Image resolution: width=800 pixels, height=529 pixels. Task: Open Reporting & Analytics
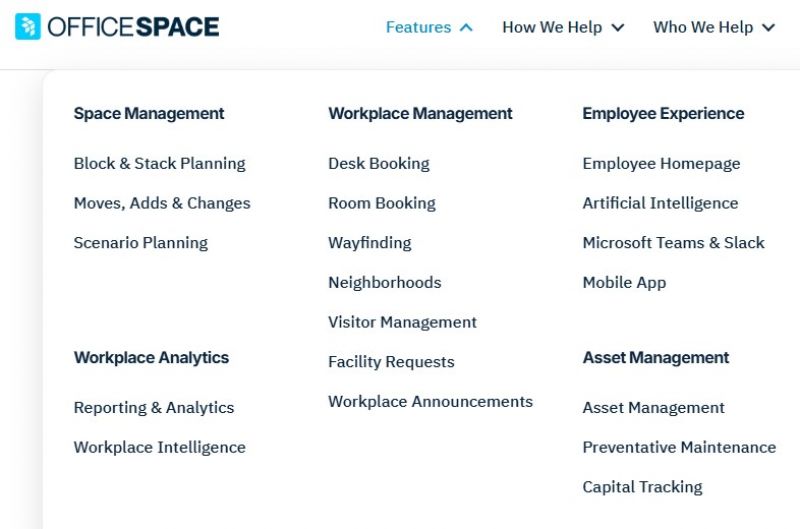tap(154, 408)
